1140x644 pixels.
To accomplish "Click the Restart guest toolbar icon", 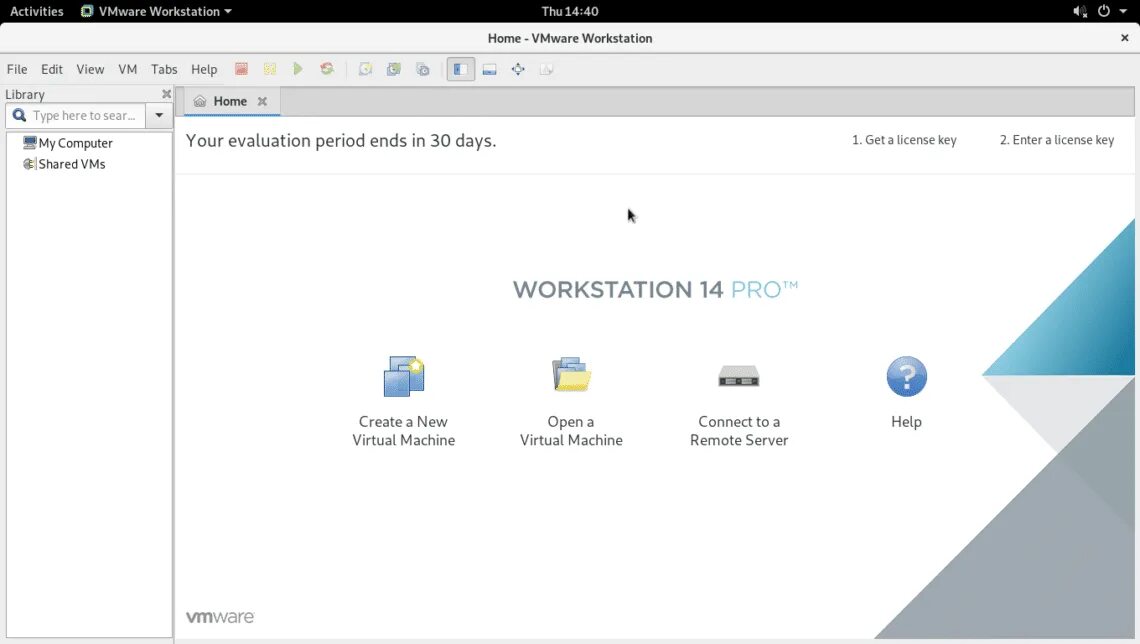I will click(x=327, y=69).
